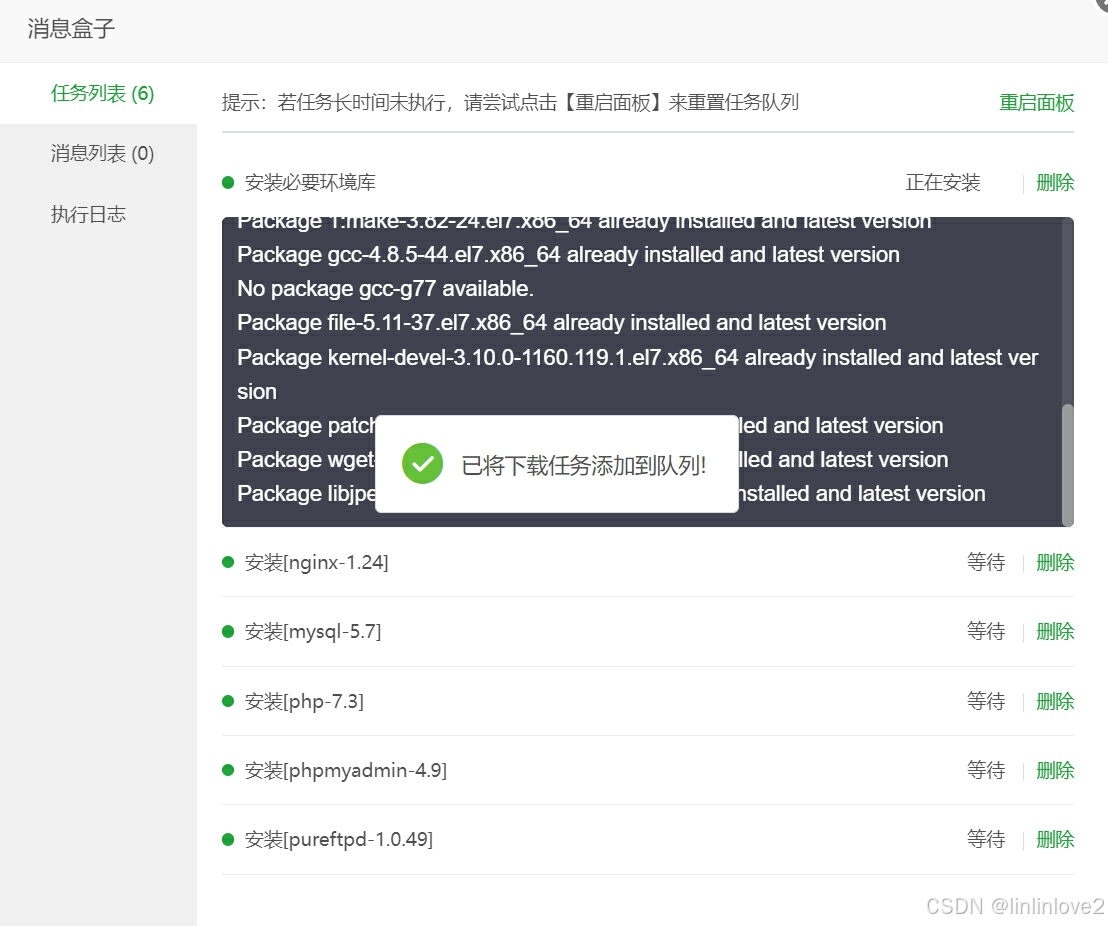Viewport: 1108px width, 926px height.
Task: Click green status dot of mysql-5.7
Action: (x=228, y=631)
